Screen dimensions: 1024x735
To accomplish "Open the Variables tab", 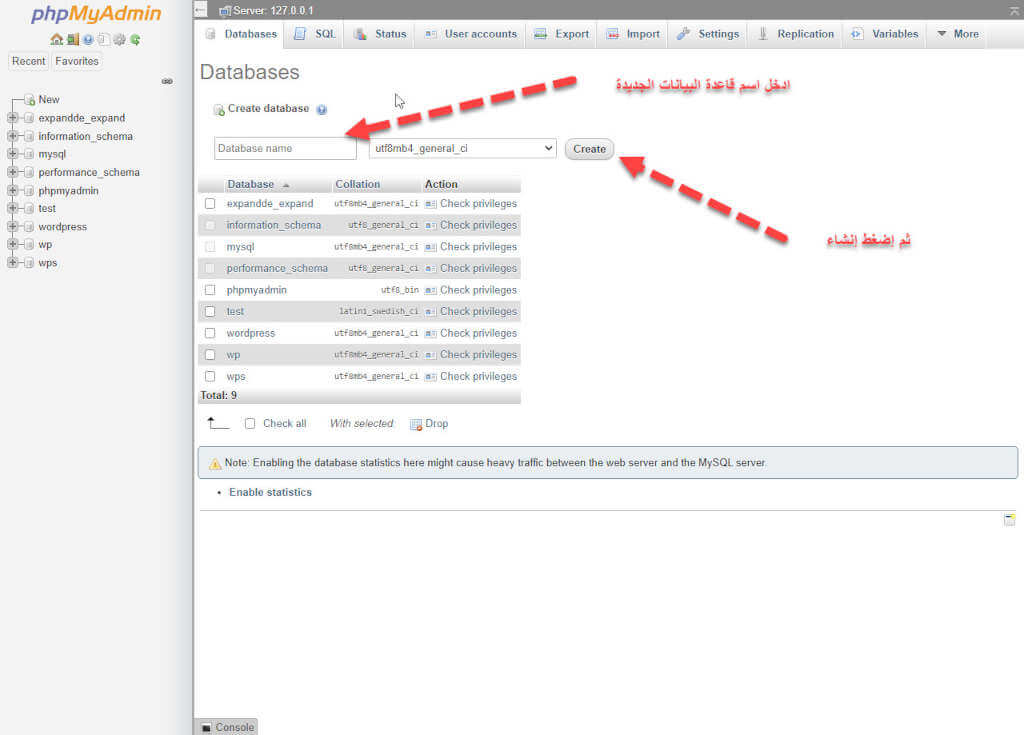I will tap(885, 34).
